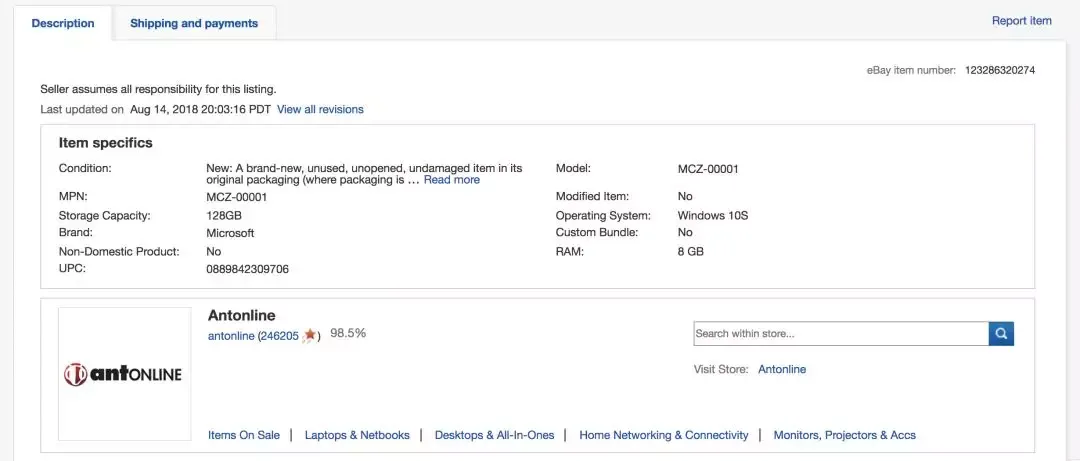View feedback score 246205

(280, 336)
